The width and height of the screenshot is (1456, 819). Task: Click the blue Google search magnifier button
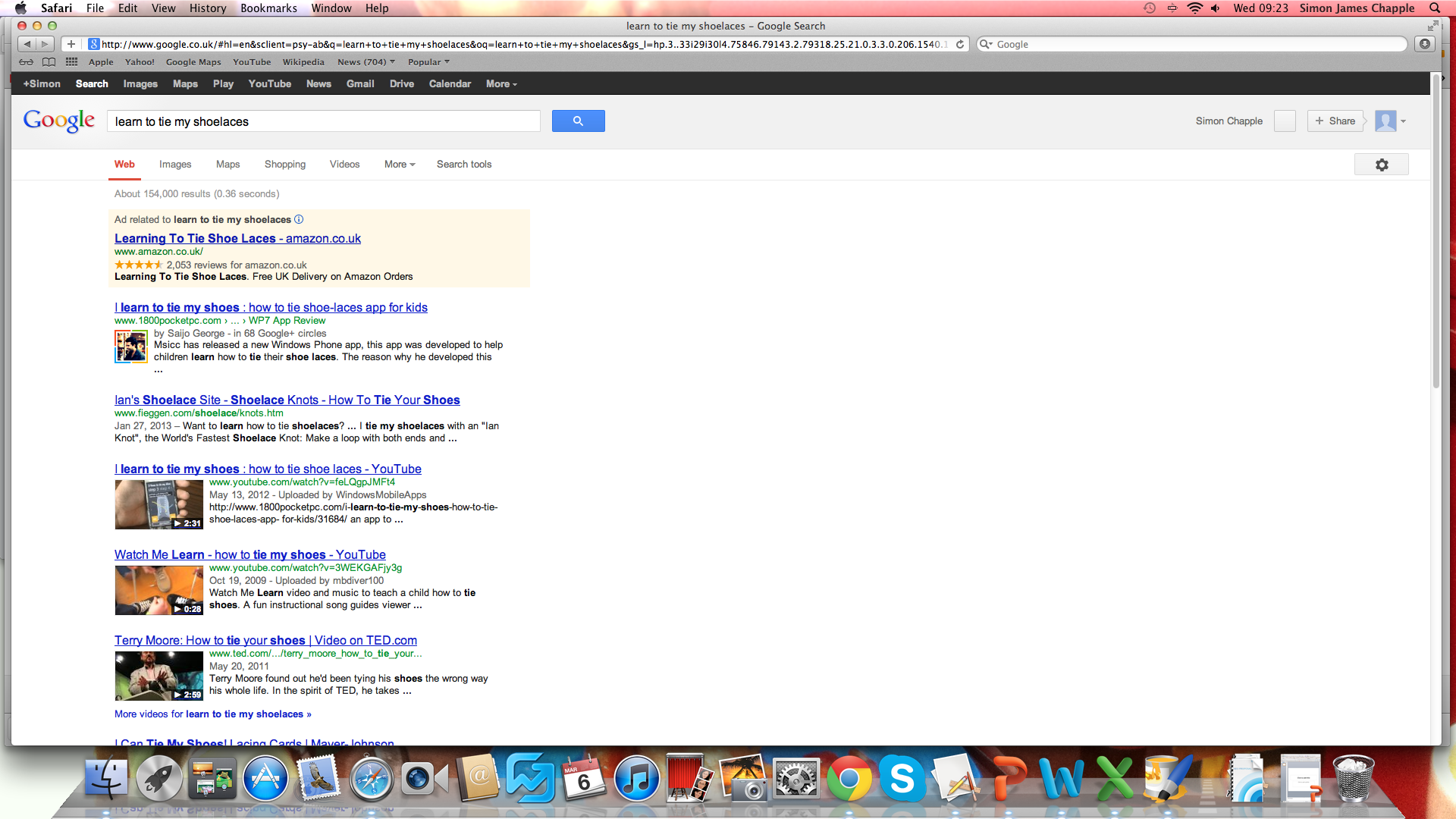click(578, 121)
